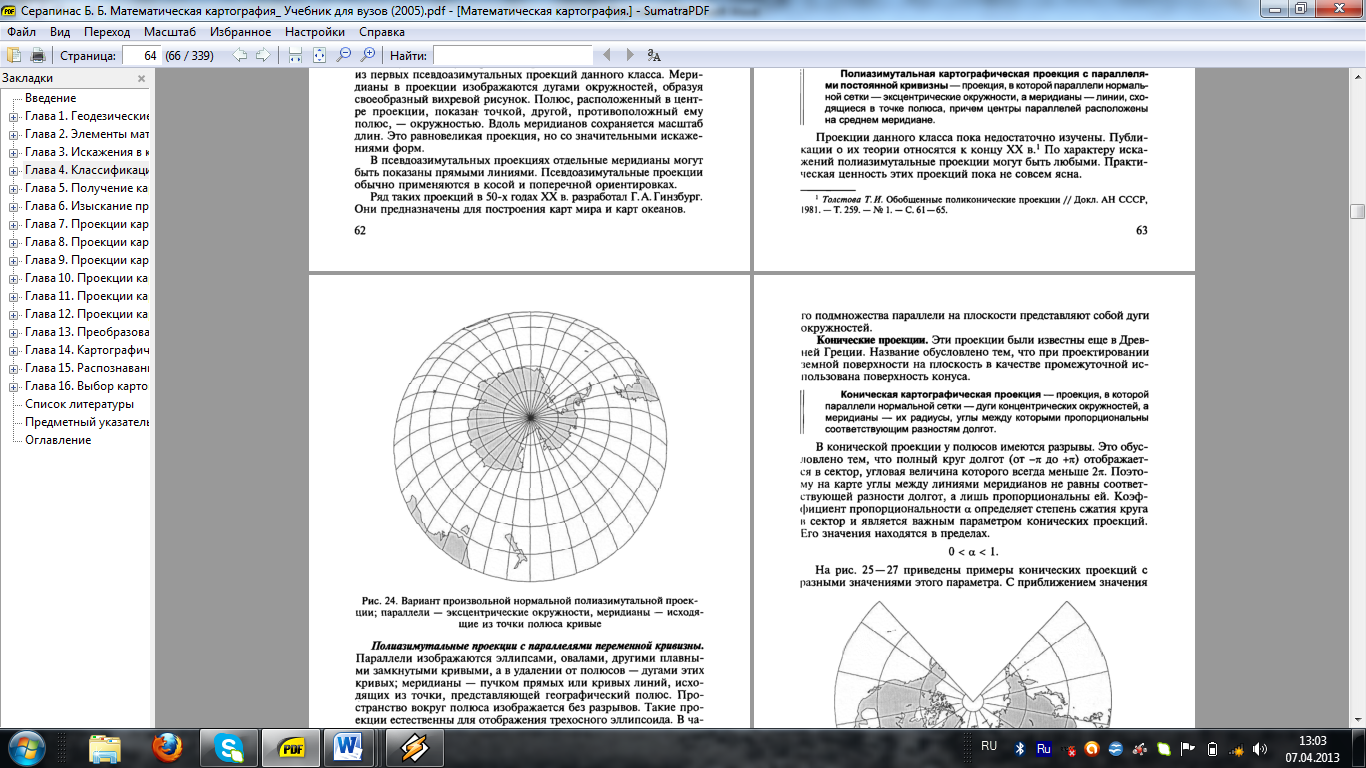The width and height of the screenshot is (1366, 768).
Task: Expand the Глава 3 bookmark node
Action: pos(14,152)
